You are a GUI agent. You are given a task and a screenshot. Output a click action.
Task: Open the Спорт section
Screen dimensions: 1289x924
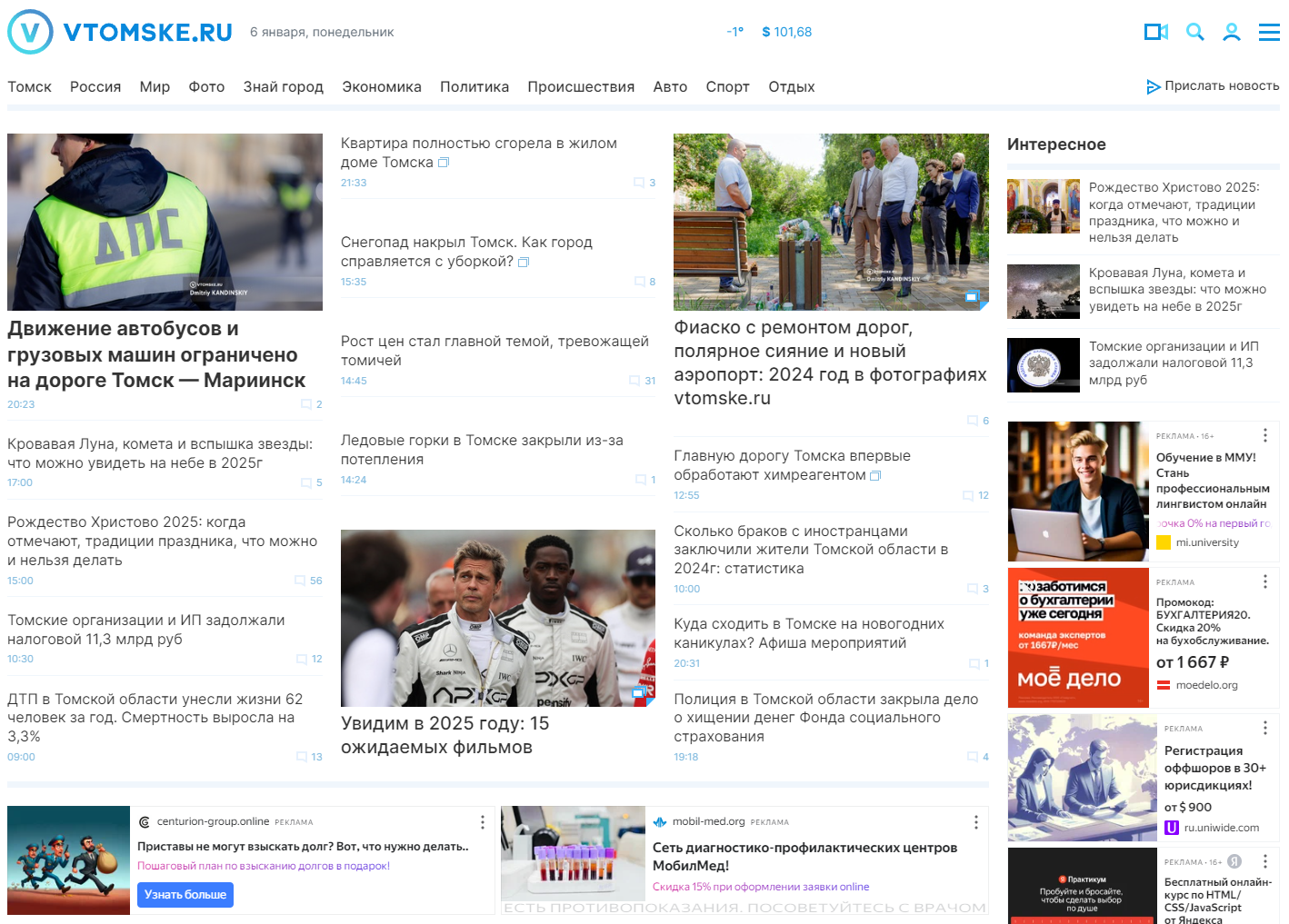coord(727,87)
